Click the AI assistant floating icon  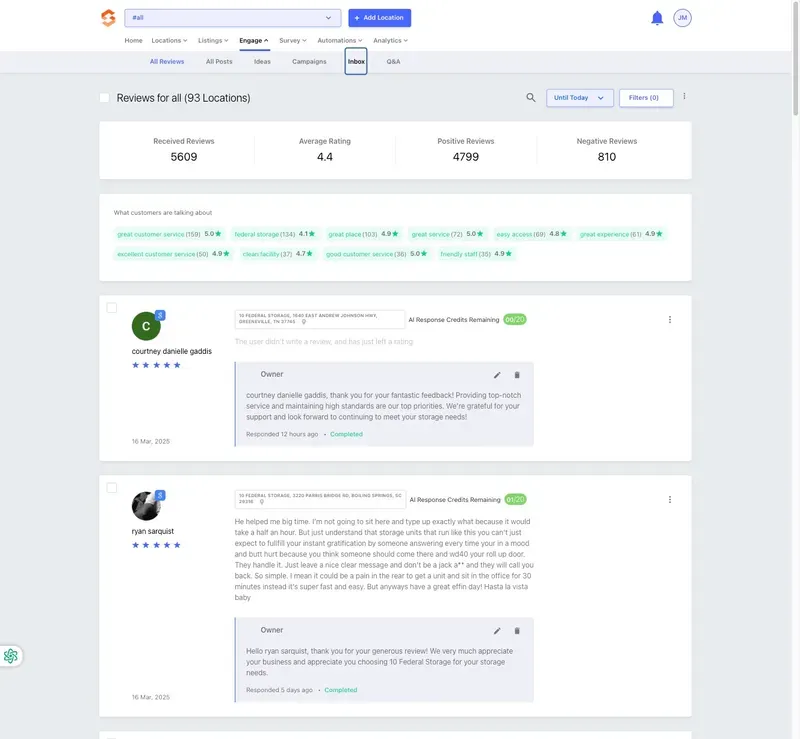pos(11,656)
